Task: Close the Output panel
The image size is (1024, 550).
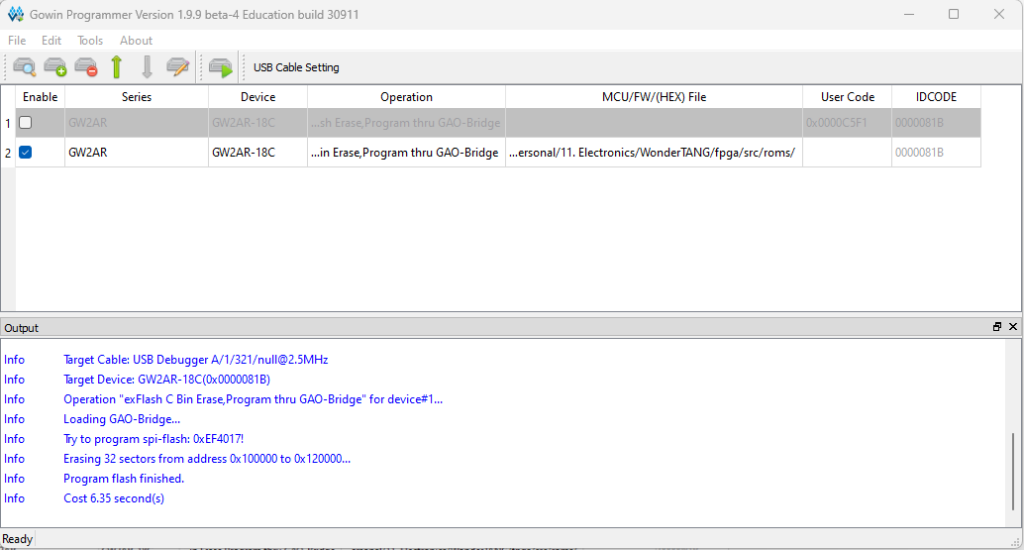Action: tap(1012, 327)
